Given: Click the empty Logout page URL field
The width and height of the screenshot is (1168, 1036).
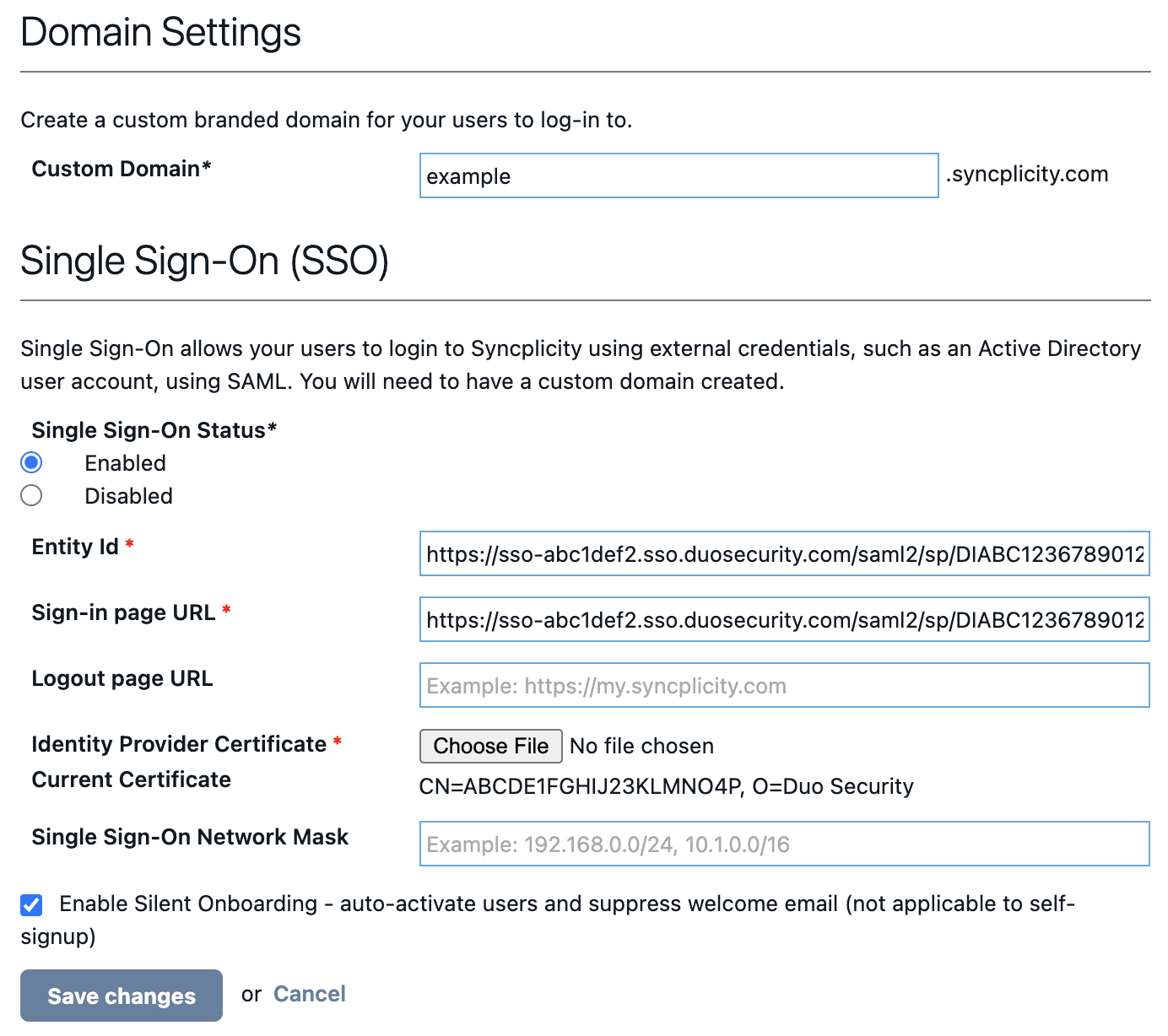Looking at the screenshot, I should click(783, 685).
